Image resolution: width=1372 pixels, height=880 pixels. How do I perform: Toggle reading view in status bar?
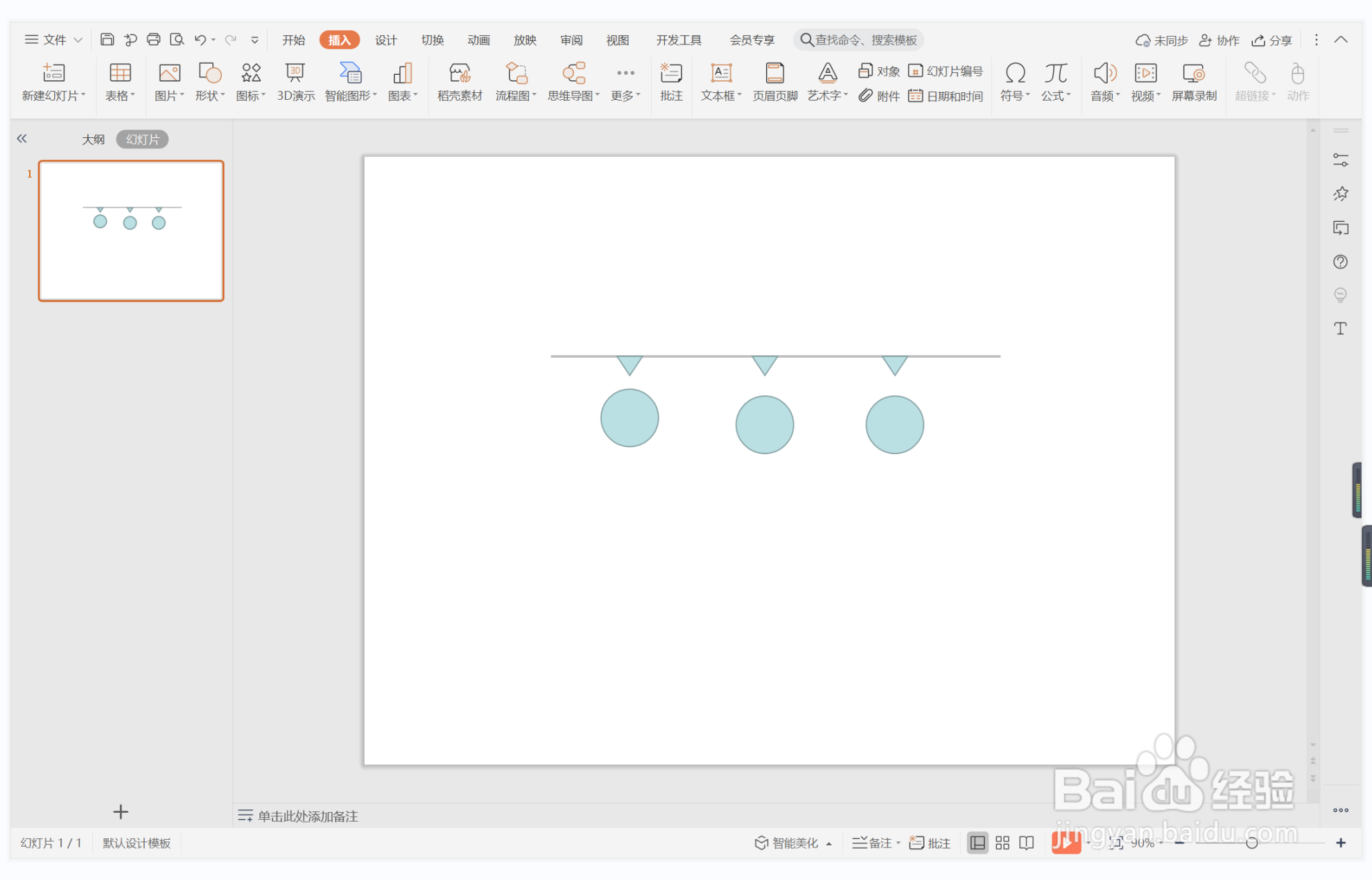[1026, 843]
